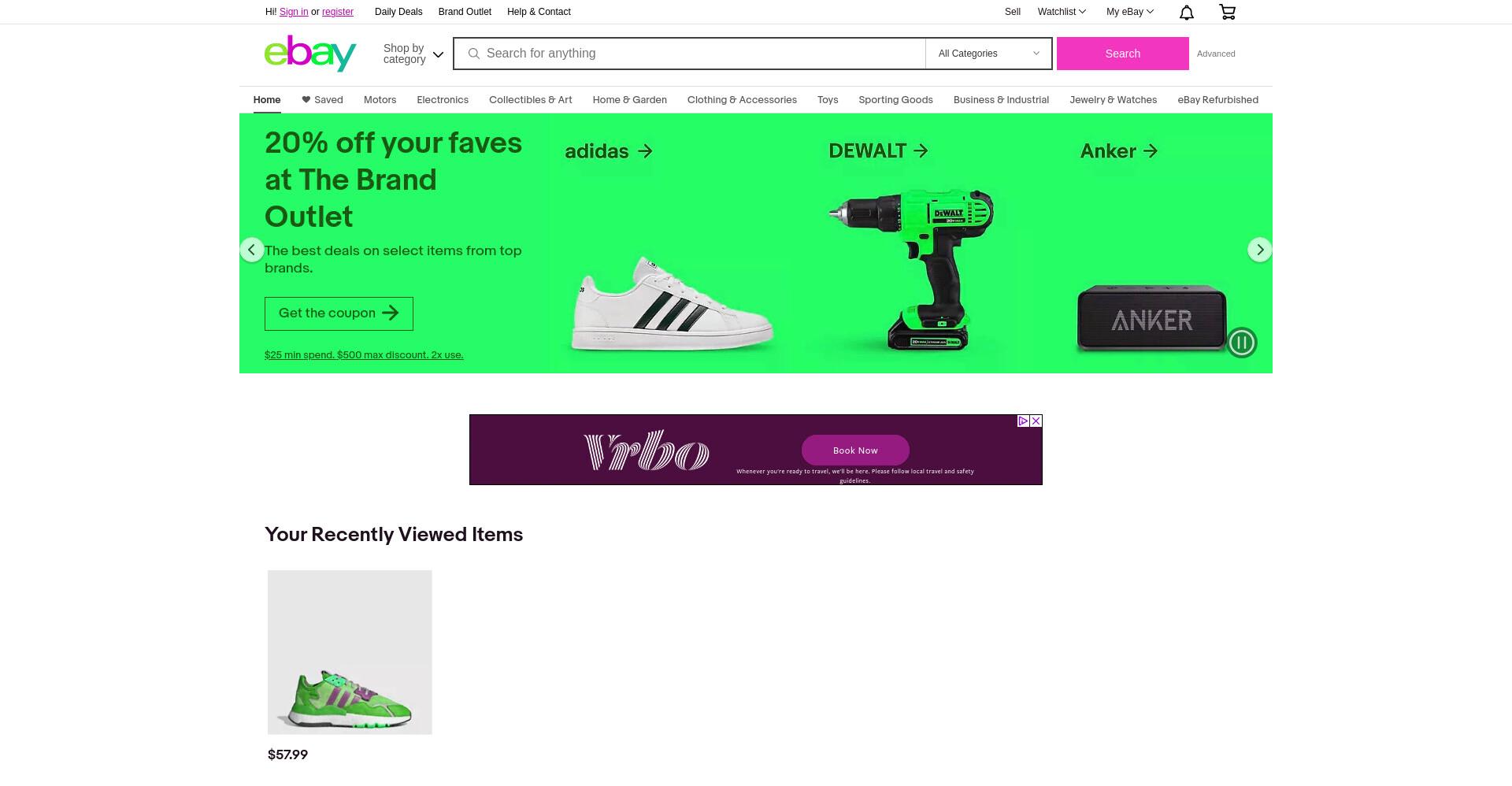This screenshot has height=786, width=1512.
Task: Click the AdChoices triangle icon on ad
Action: (x=1023, y=421)
